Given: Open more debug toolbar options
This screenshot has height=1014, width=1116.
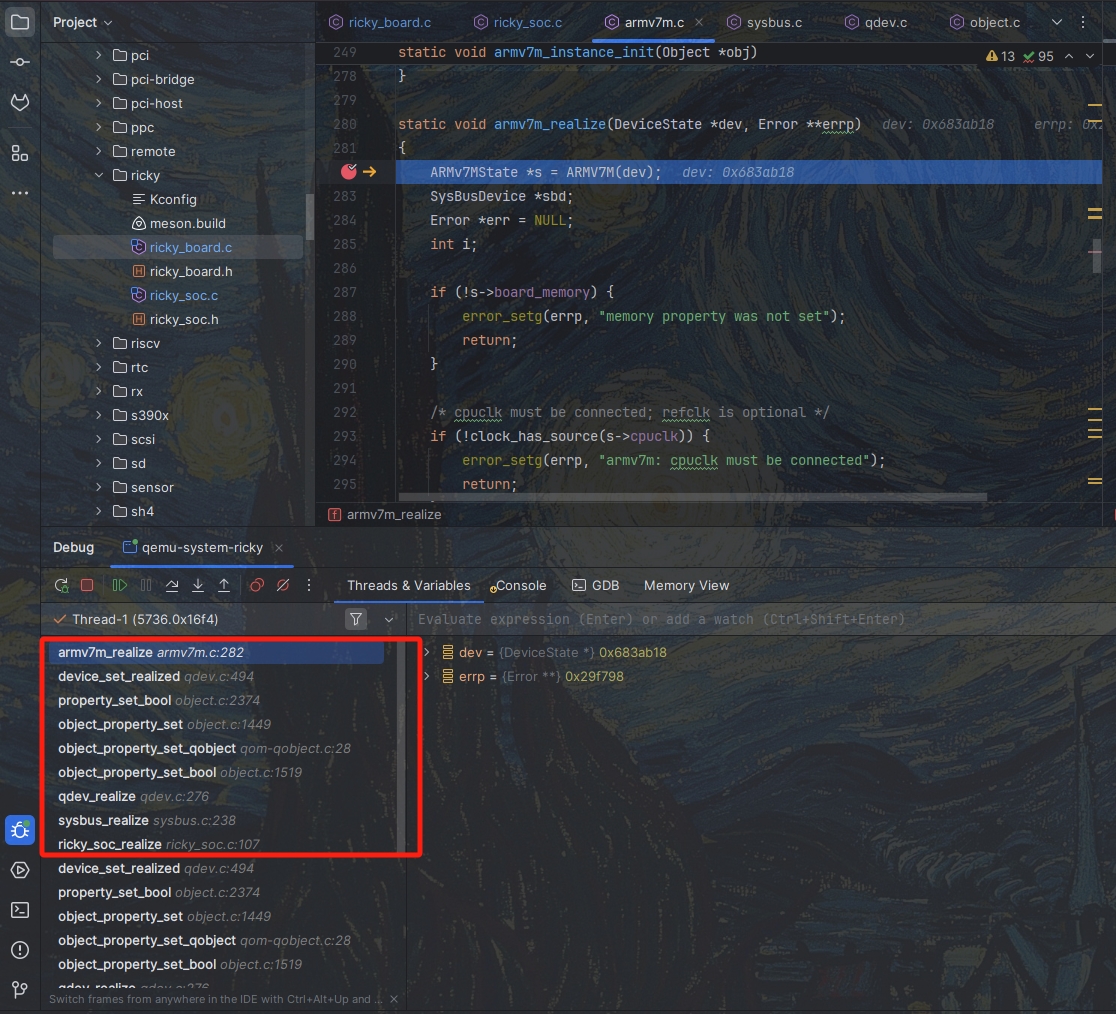Looking at the screenshot, I should tap(309, 585).
